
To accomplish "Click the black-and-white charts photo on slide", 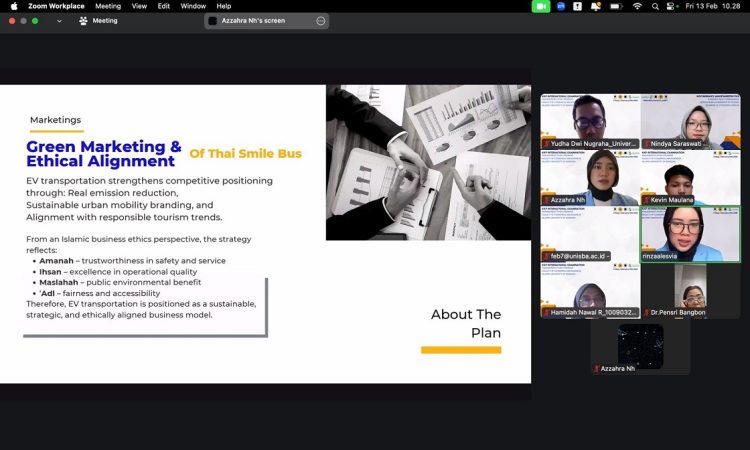I will (x=429, y=163).
